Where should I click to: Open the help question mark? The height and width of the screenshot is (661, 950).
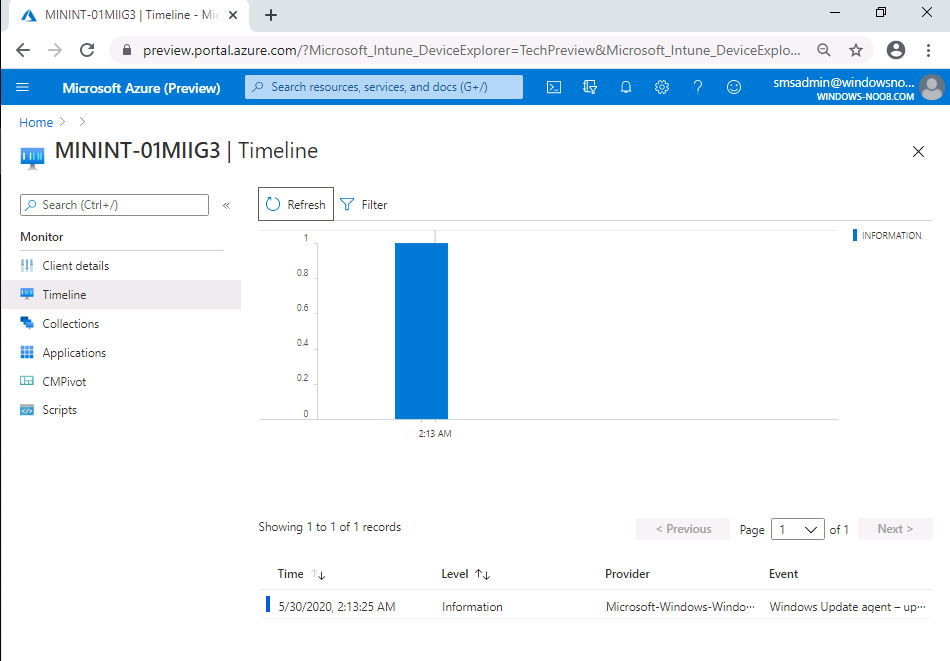[698, 87]
